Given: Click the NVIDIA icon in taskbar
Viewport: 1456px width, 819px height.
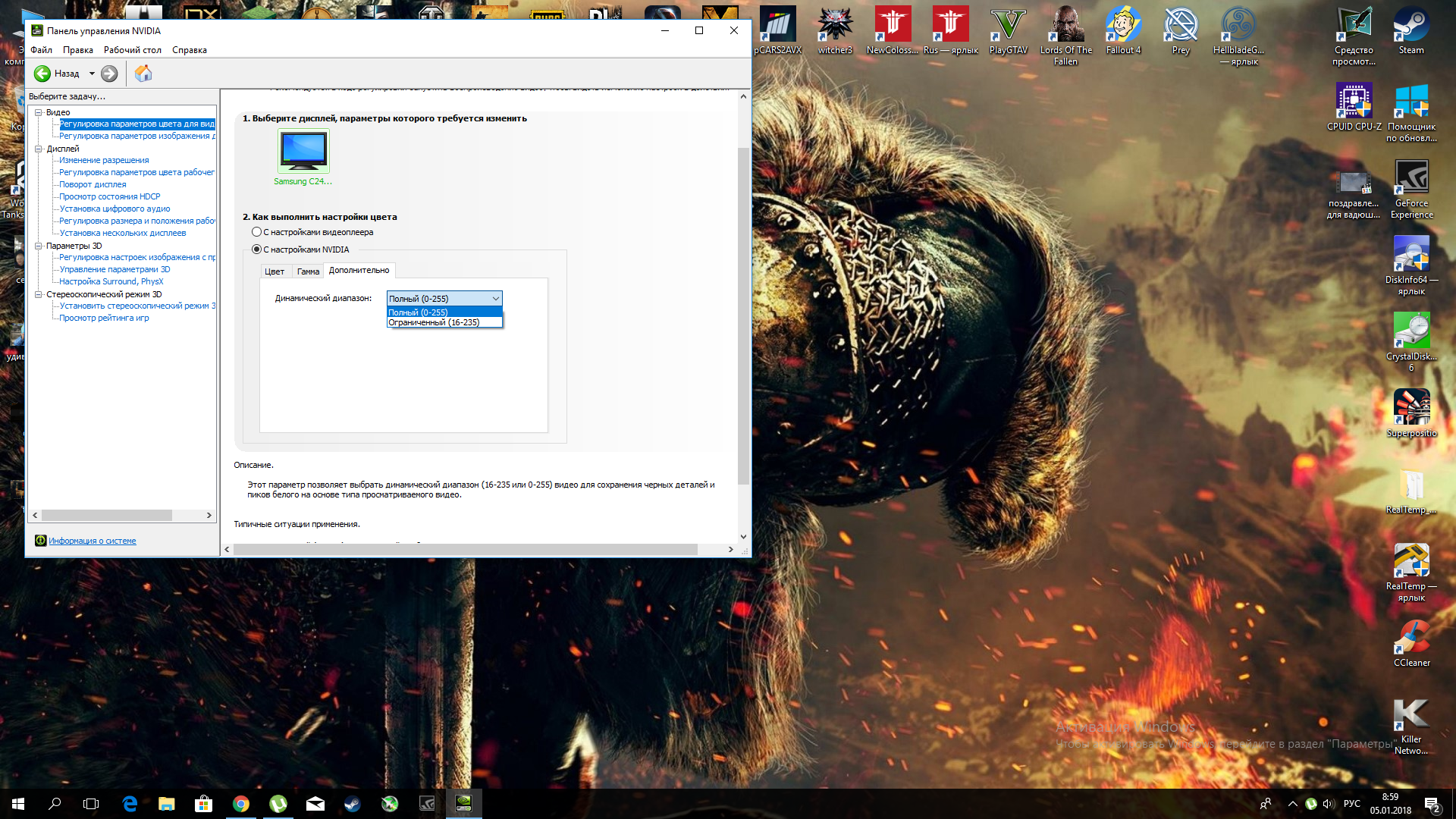Looking at the screenshot, I should 463,803.
